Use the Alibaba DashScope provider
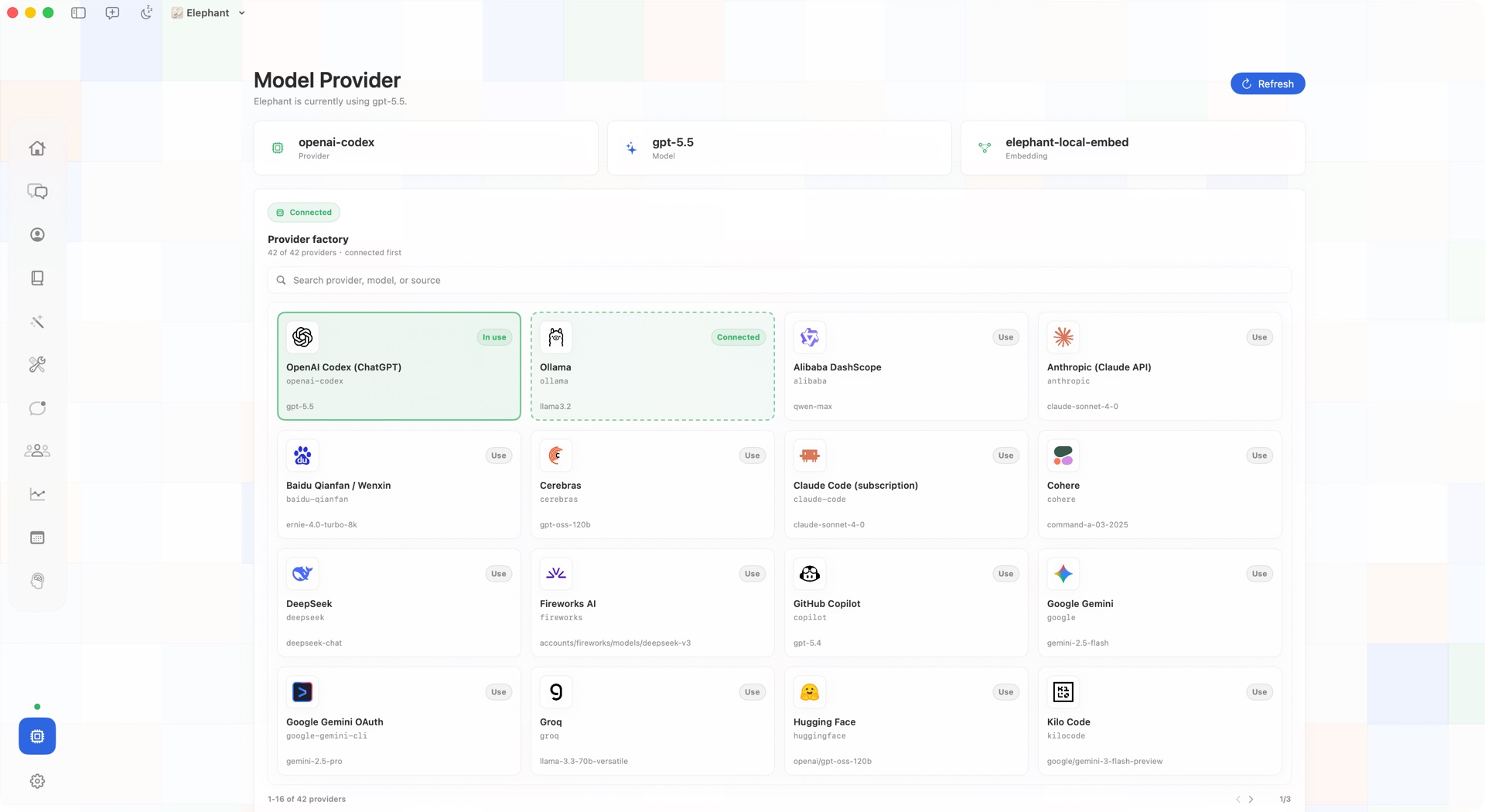Image resolution: width=1485 pixels, height=812 pixels. pyautogui.click(x=1005, y=337)
